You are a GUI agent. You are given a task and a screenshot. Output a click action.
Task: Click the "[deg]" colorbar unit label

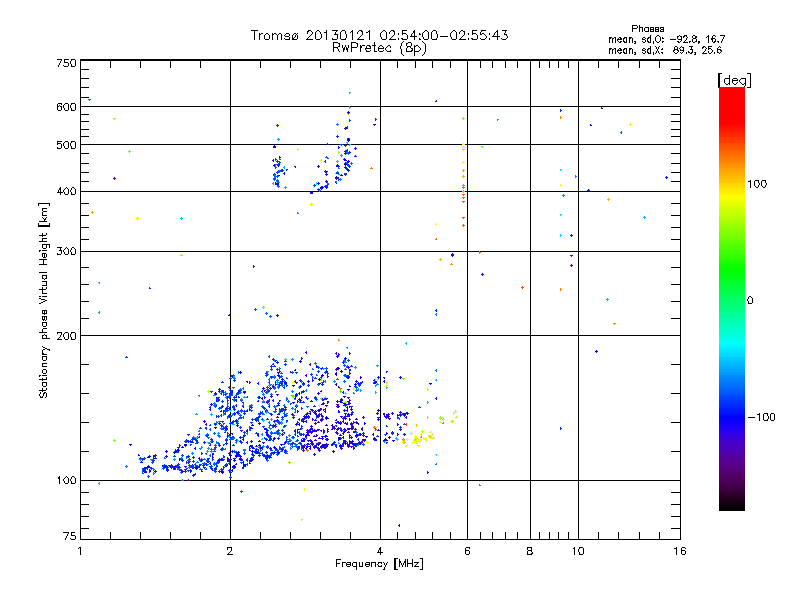pos(734,80)
